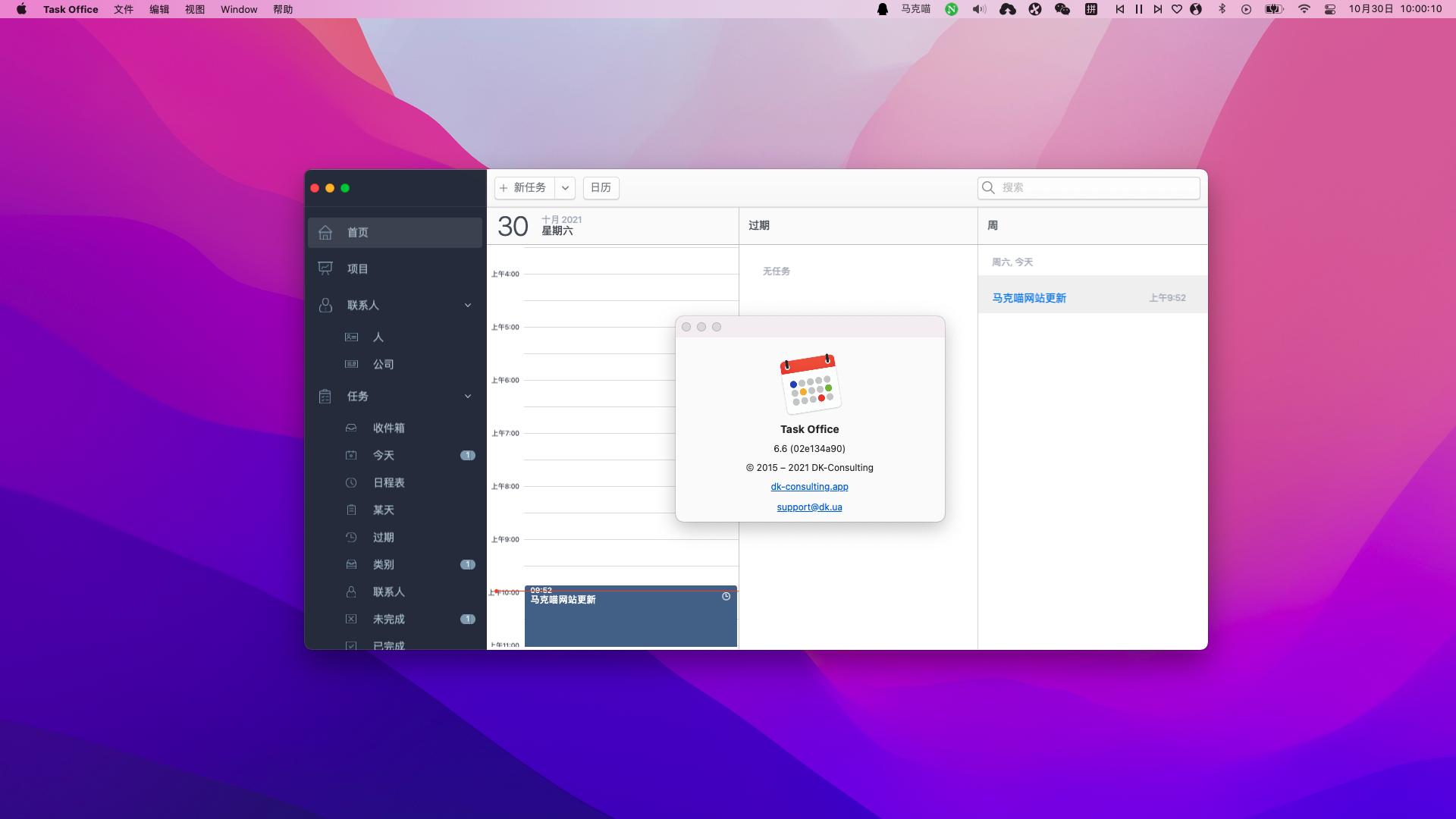Open the 未完成 incomplete tasks item
1456x819 pixels.
coord(388,619)
